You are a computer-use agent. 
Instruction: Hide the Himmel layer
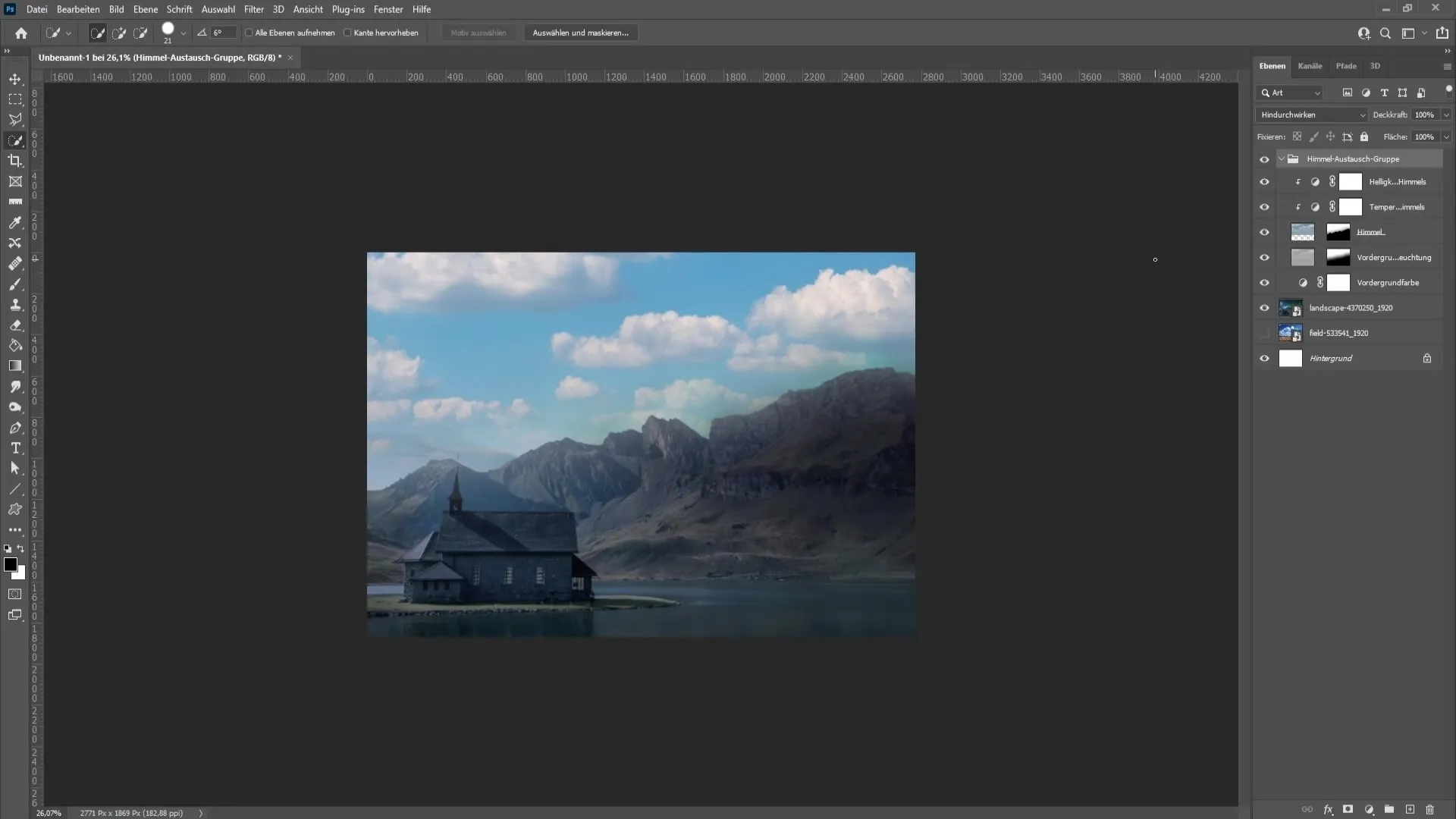tap(1264, 232)
